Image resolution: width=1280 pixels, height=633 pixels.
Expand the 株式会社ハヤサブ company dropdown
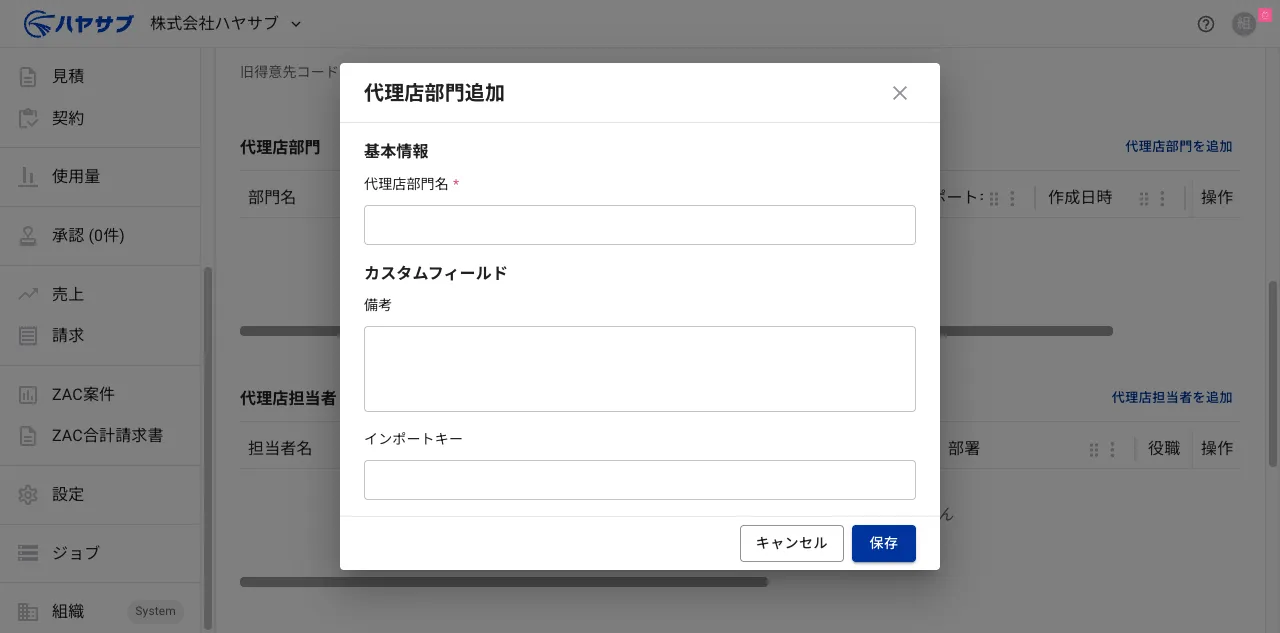[226, 23]
